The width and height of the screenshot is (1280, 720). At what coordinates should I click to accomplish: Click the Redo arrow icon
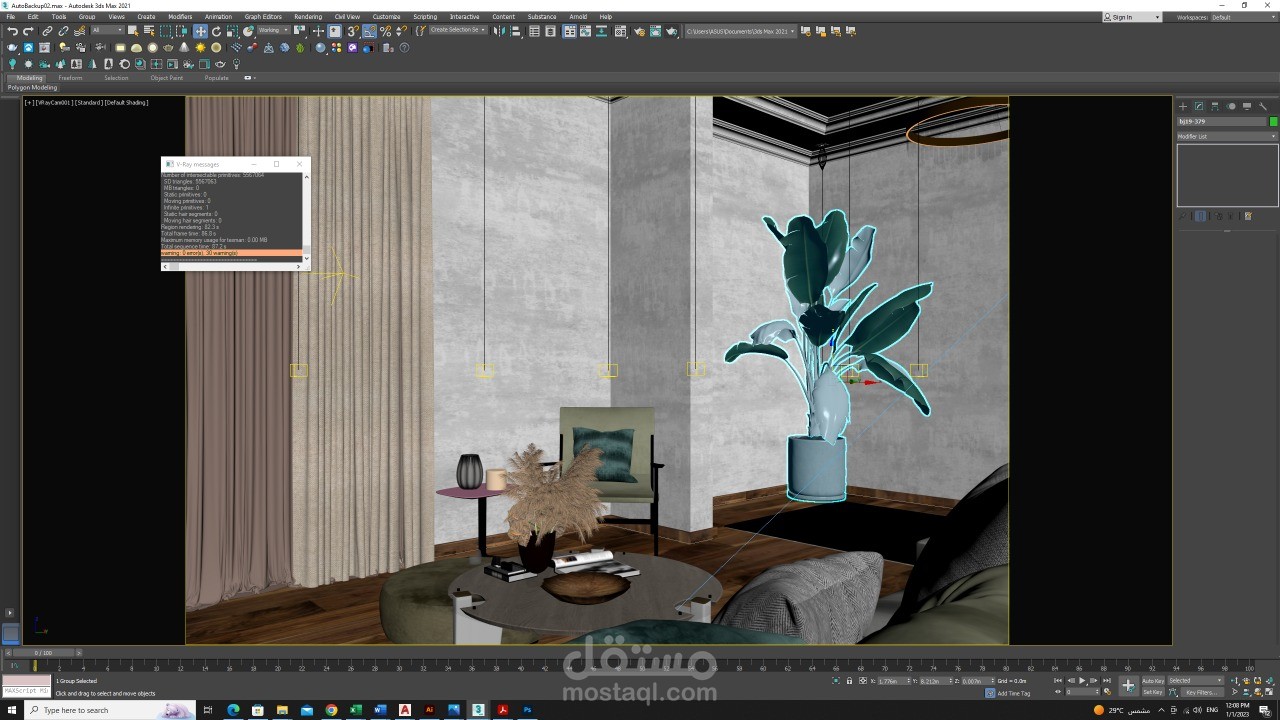[28, 31]
